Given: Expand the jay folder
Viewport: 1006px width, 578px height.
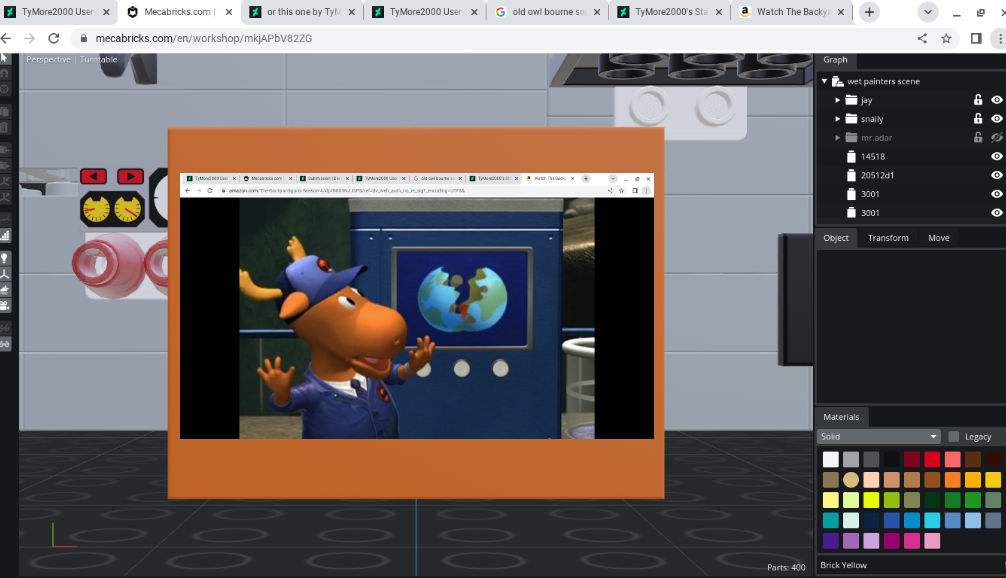Looking at the screenshot, I should (837, 100).
